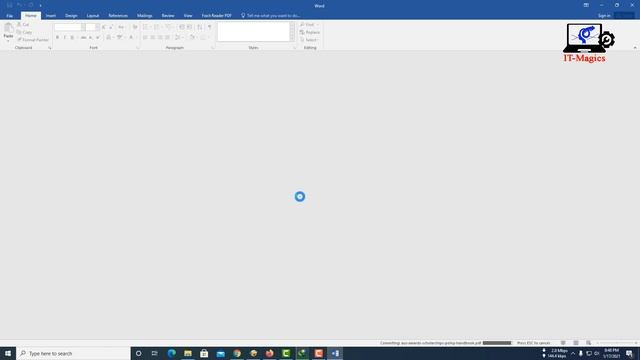This screenshot has height=360, width=640.
Task: Open Firefox from the taskbar
Action: click(269, 353)
